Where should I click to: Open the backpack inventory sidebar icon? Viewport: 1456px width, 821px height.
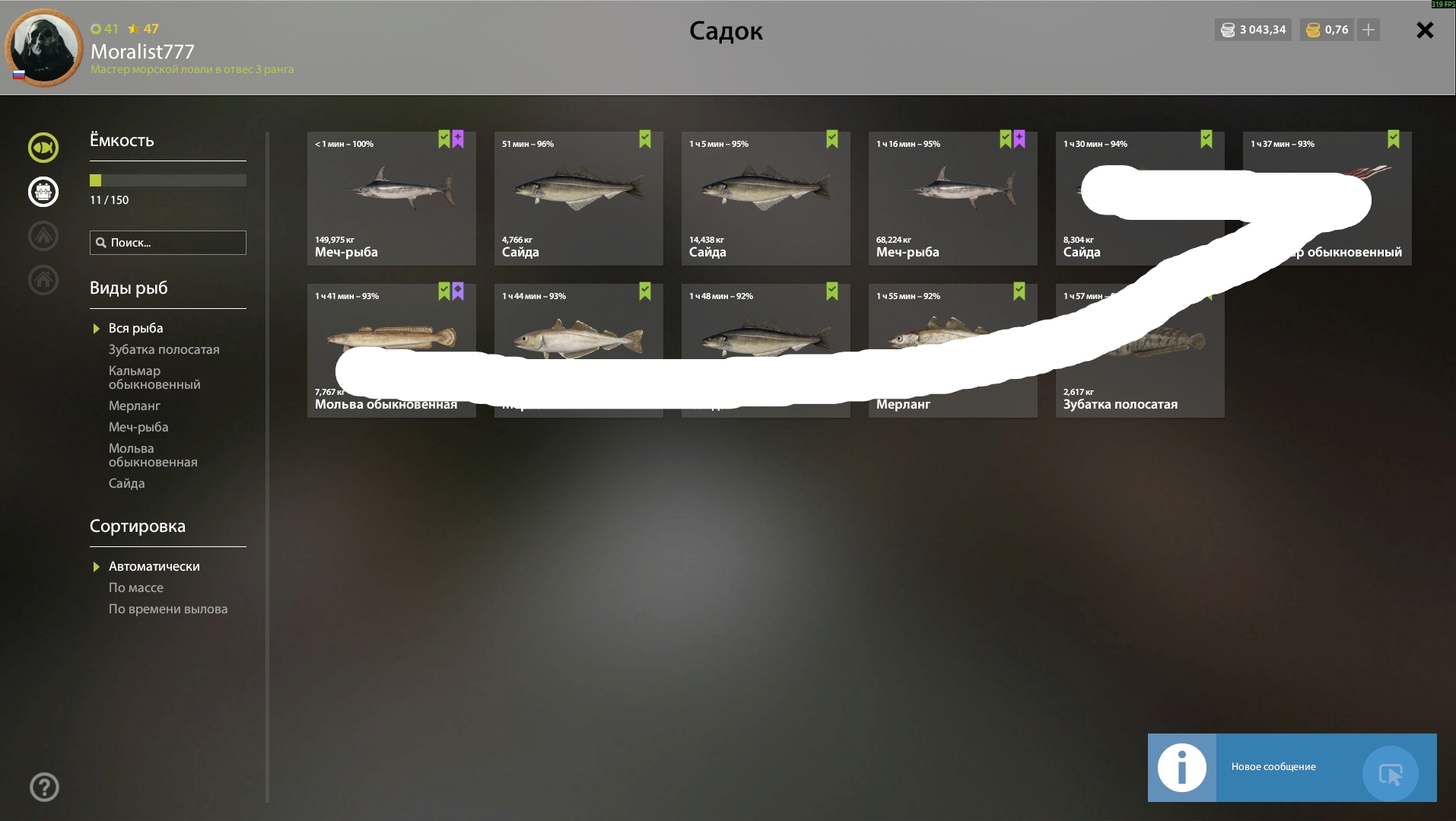click(x=43, y=192)
